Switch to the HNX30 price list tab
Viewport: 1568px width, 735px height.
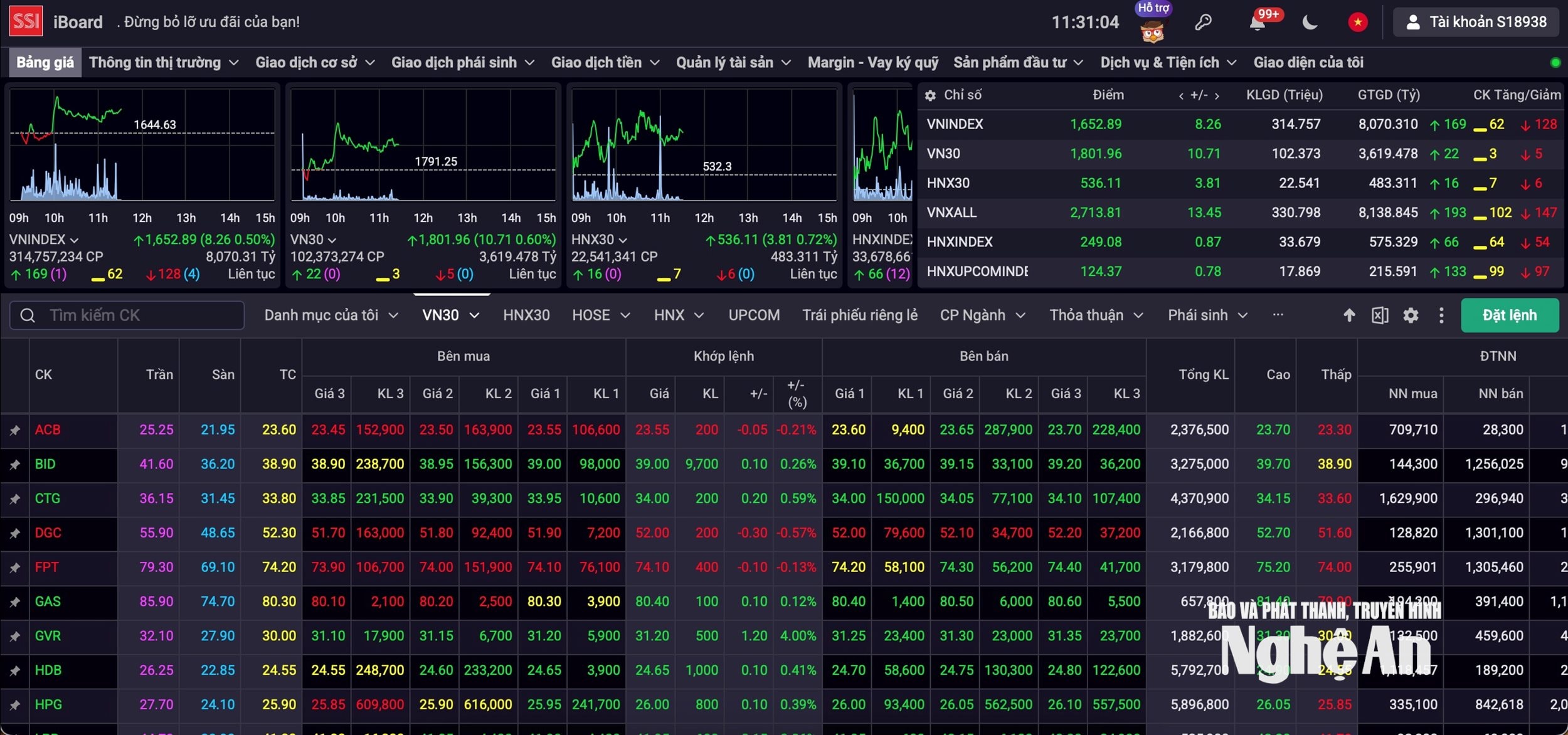[x=526, y=315]
